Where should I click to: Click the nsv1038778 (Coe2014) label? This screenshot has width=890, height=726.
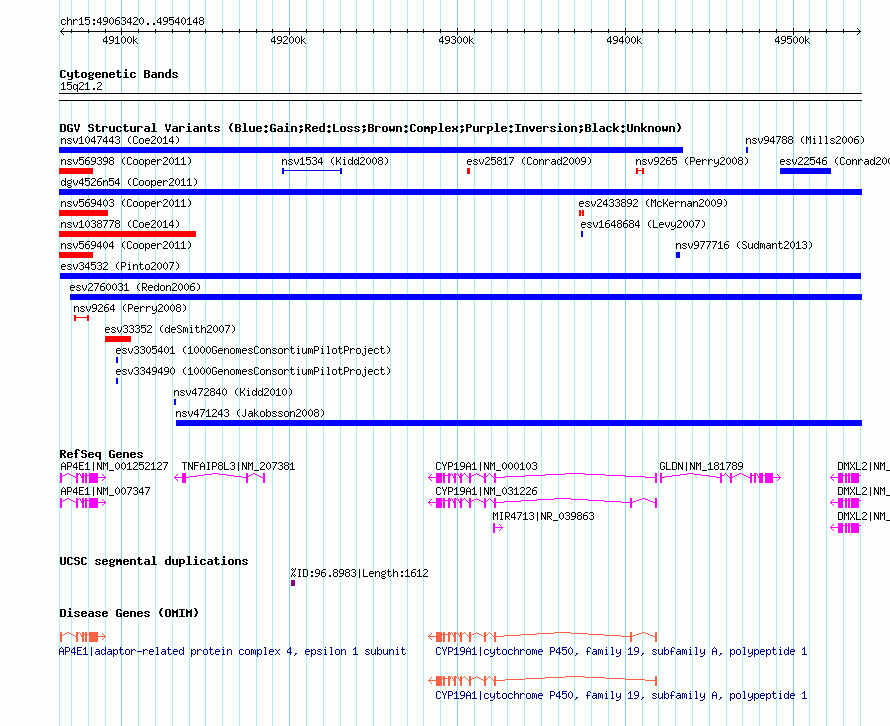tap(120, 224)
